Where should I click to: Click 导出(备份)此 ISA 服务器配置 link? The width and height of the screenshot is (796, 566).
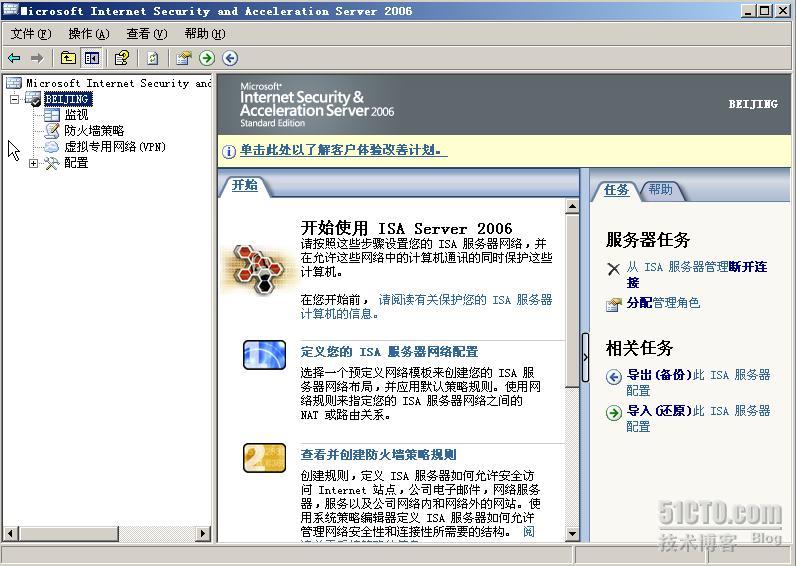click(x=699, y=382)
